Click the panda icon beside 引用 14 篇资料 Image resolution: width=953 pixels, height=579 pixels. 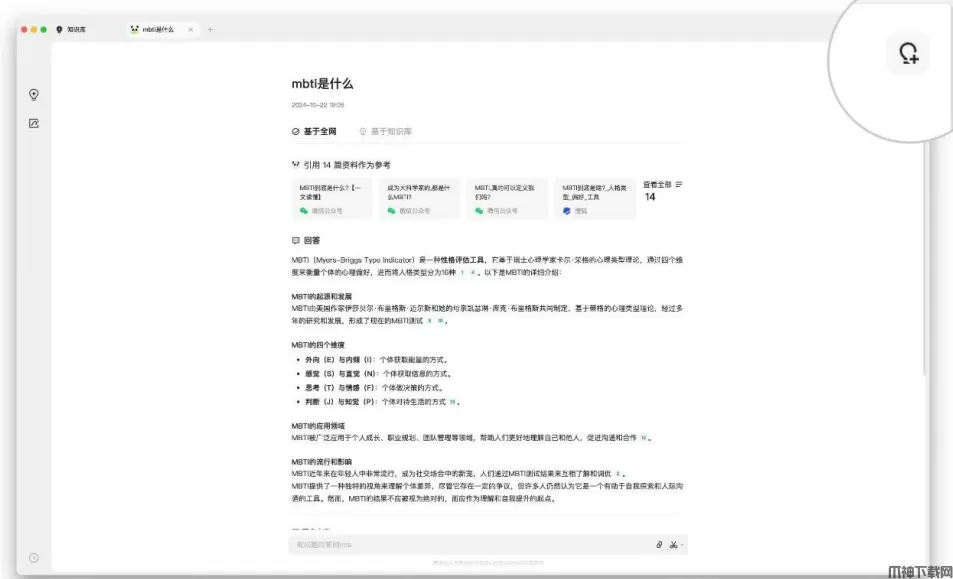295,165
